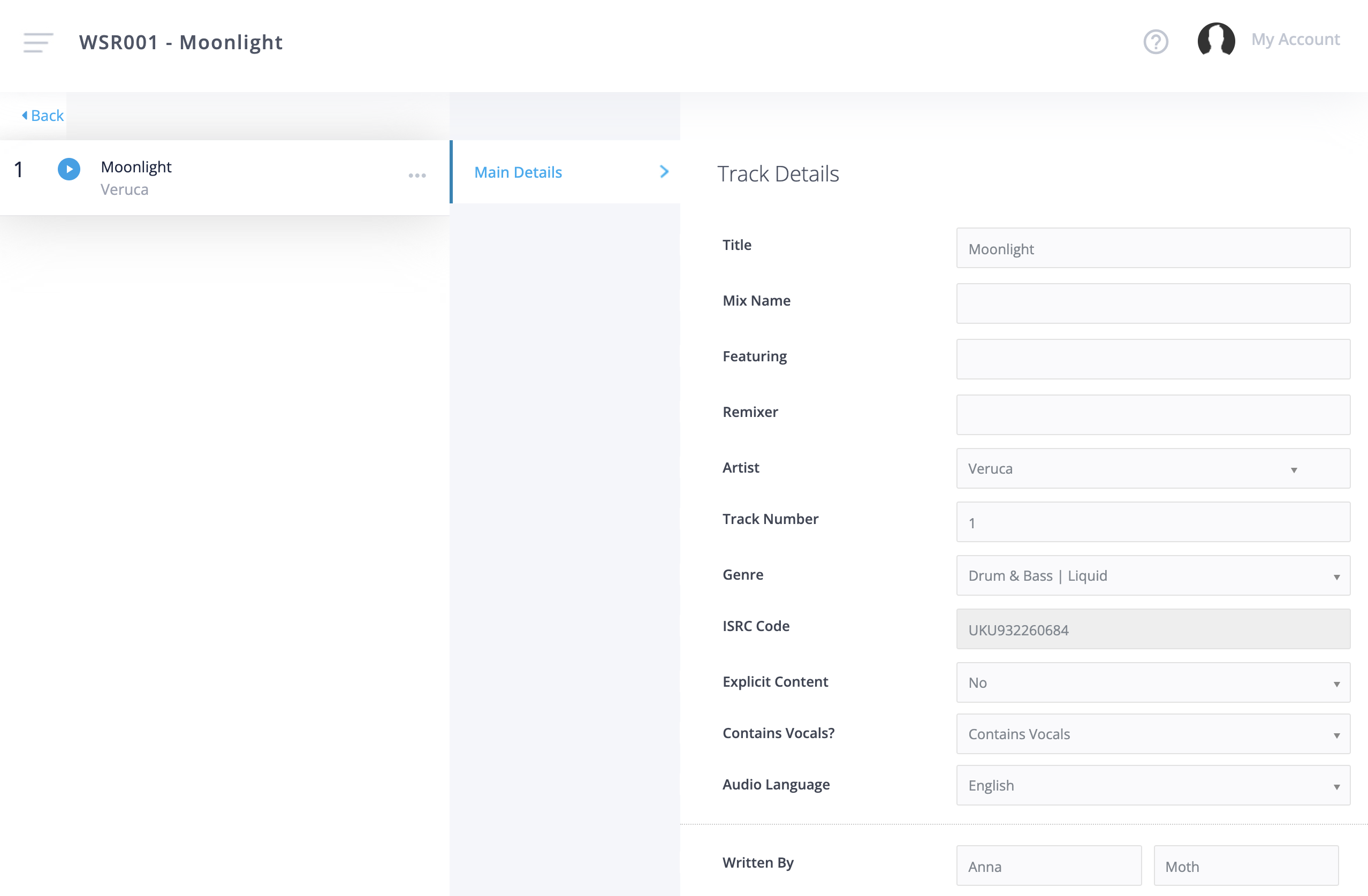
Task: Click the Title input field
Action: (x=1153, y=248)
